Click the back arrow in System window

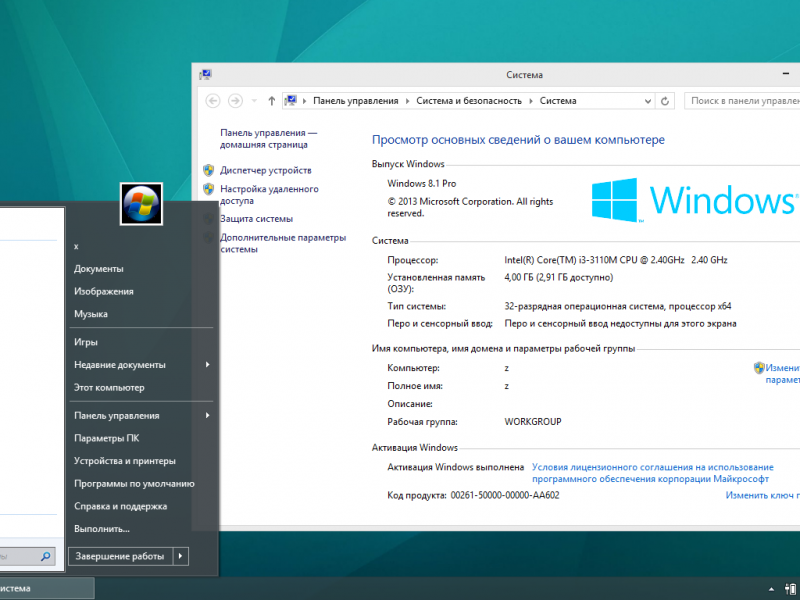(x=212, y=101)
